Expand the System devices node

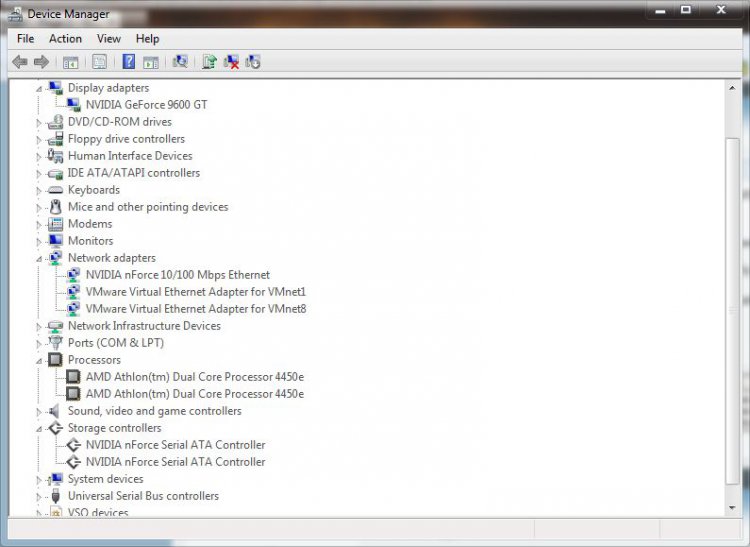(x=39, y=480)
